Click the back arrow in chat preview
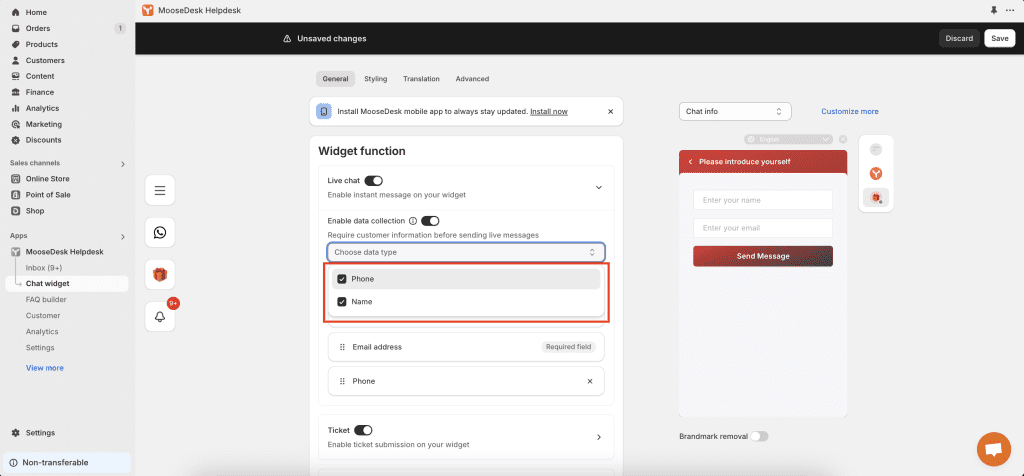1024x476 pixels. click(690, 161)
